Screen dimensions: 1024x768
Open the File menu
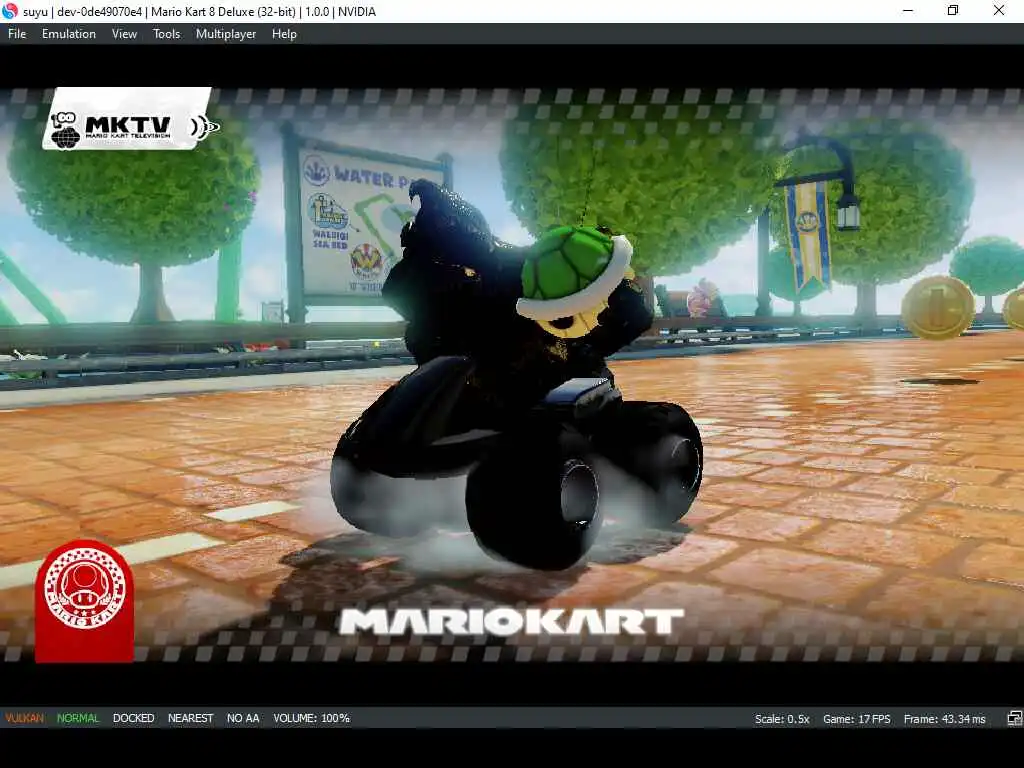[17, 34]
